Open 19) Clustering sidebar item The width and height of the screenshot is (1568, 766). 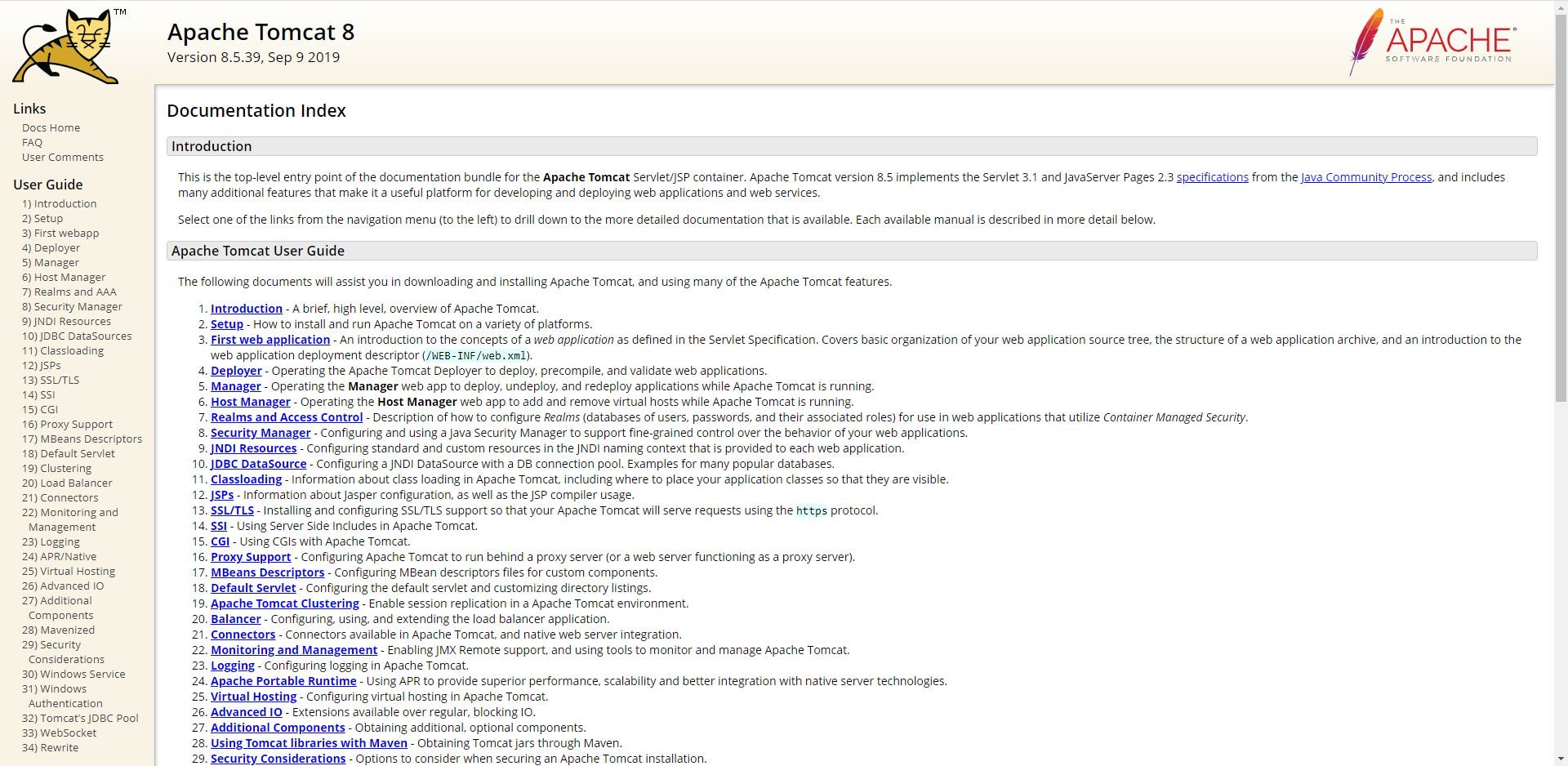tap(56, 469)
